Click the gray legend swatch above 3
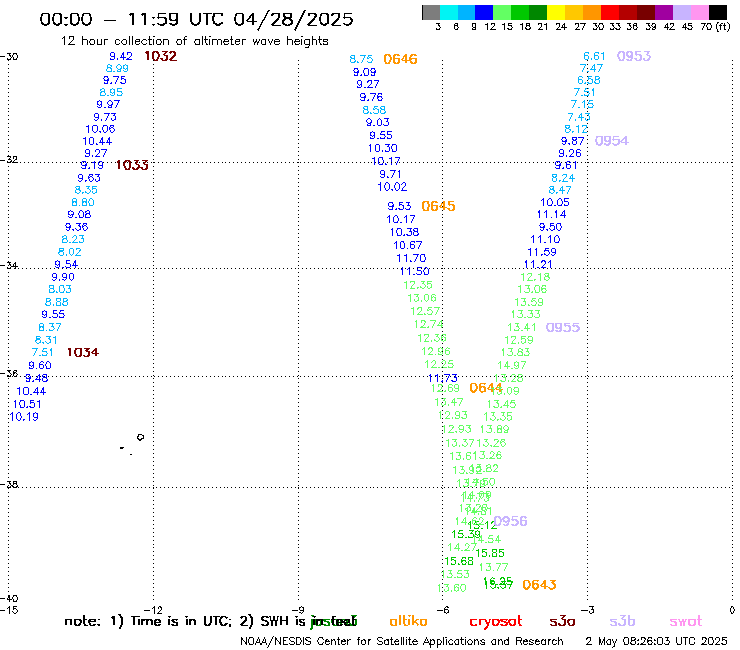The width and height of the screenshot is (740, 650). pos(431,12)
